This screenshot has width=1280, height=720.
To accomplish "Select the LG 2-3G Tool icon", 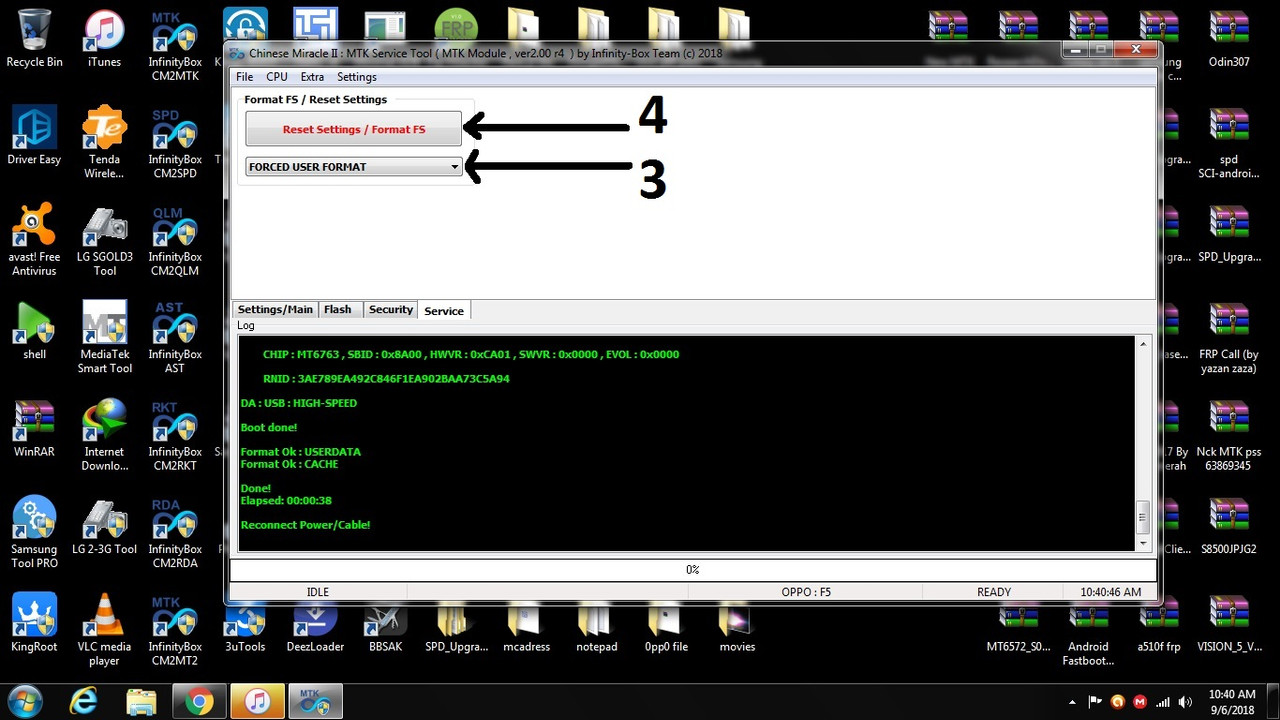I will pos(104,527).
